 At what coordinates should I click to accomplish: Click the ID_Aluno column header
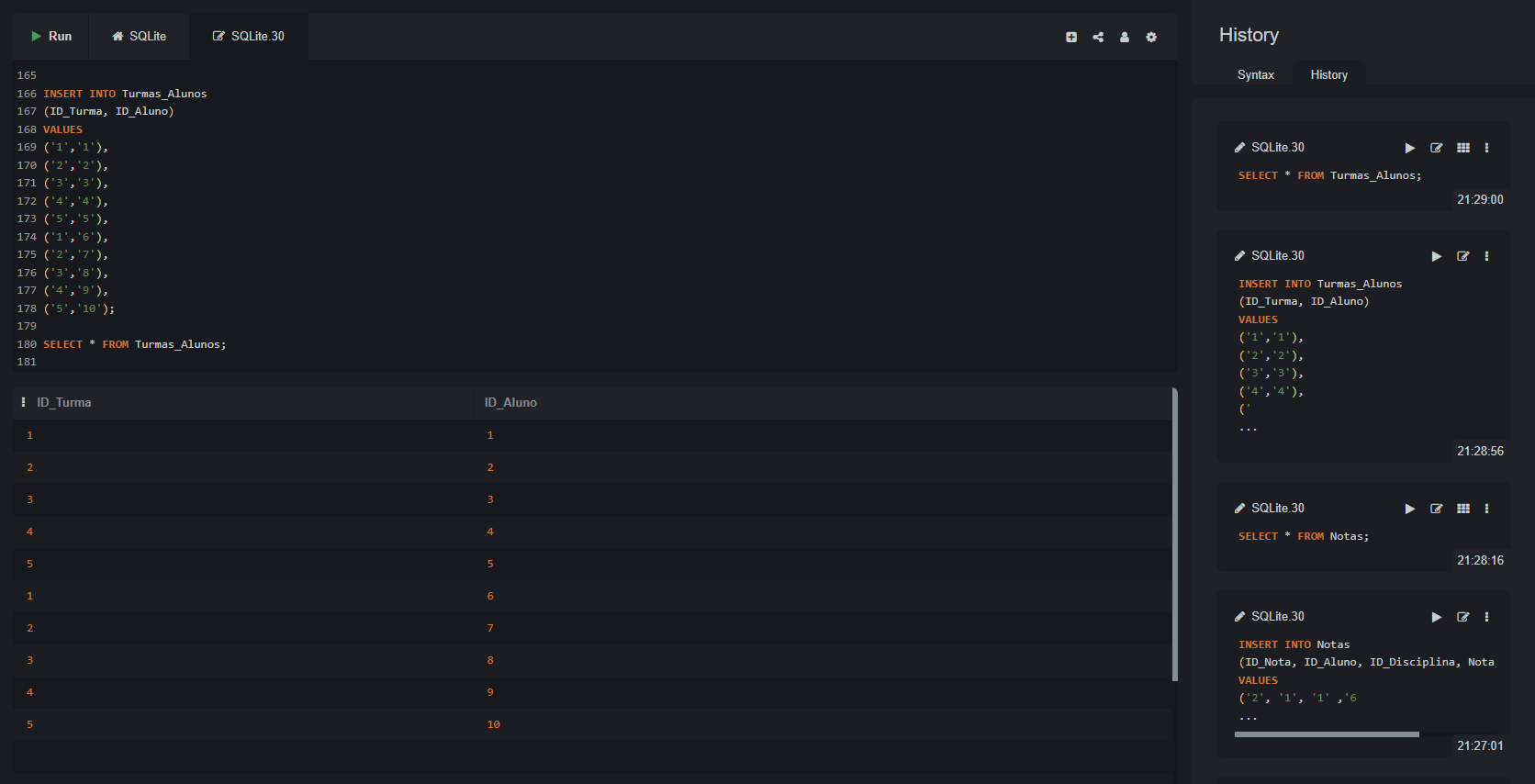click(x=510, y=403)
